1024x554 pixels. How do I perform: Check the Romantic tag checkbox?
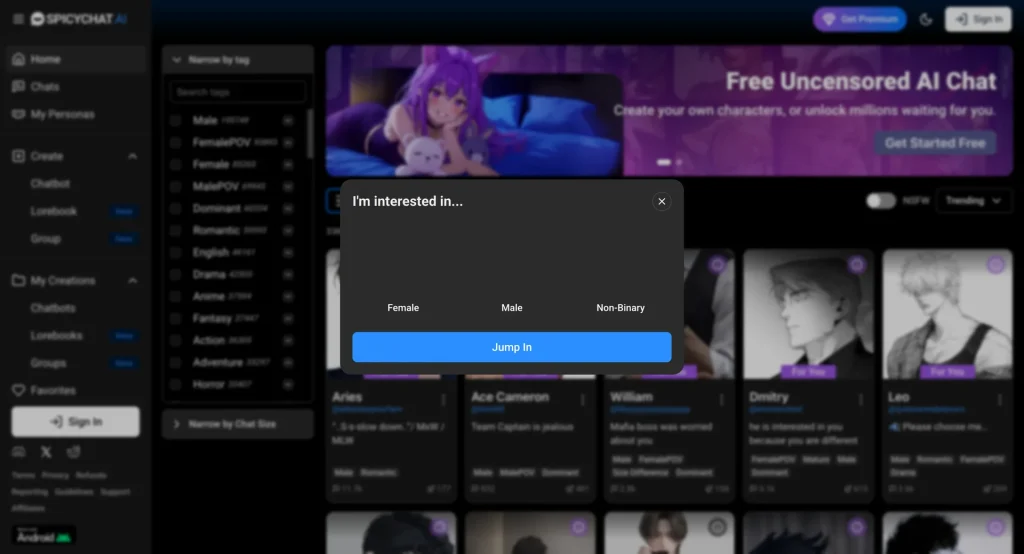click(175, 230)
